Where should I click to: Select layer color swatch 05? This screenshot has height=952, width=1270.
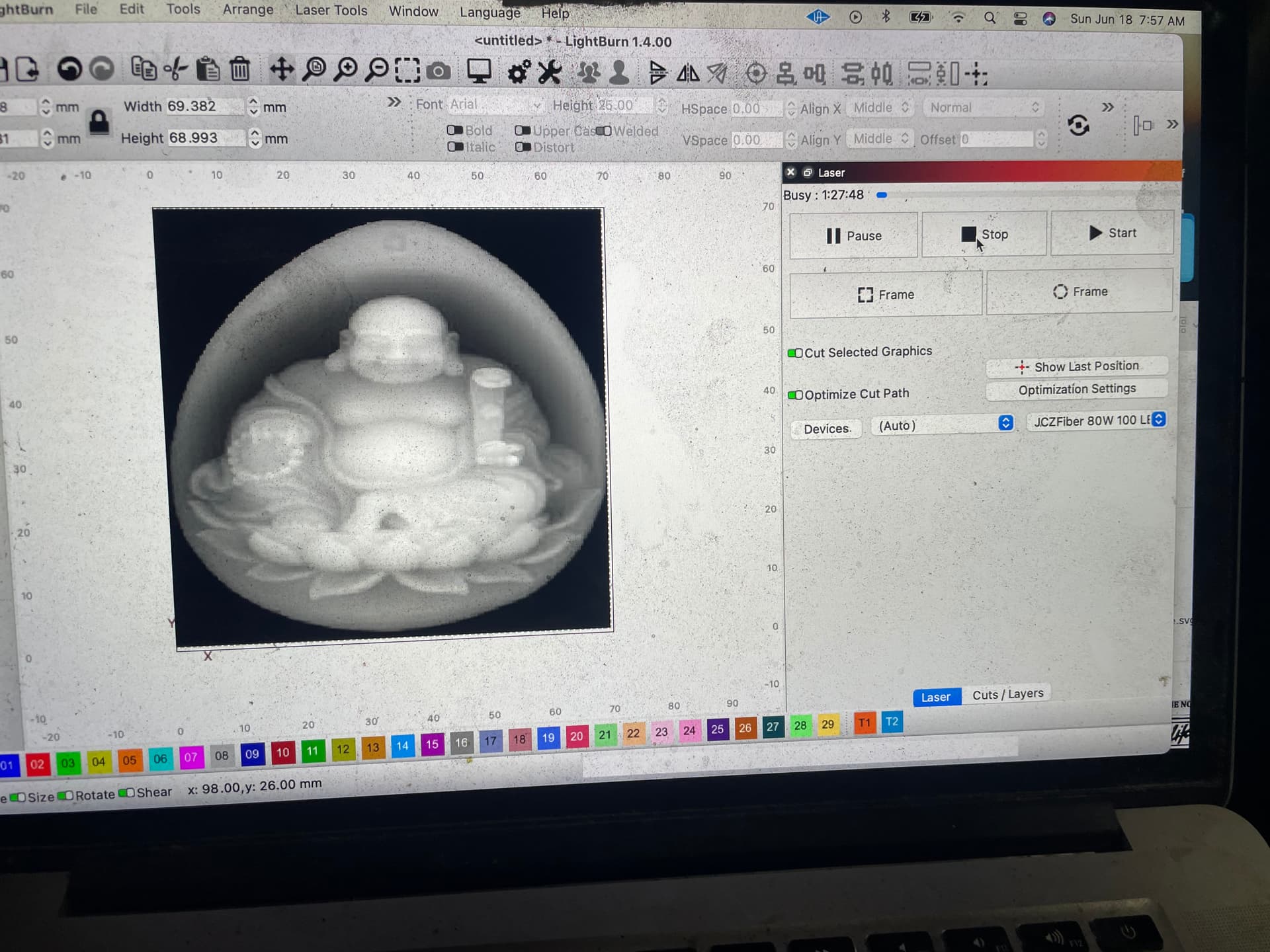[x=130, y=760]
